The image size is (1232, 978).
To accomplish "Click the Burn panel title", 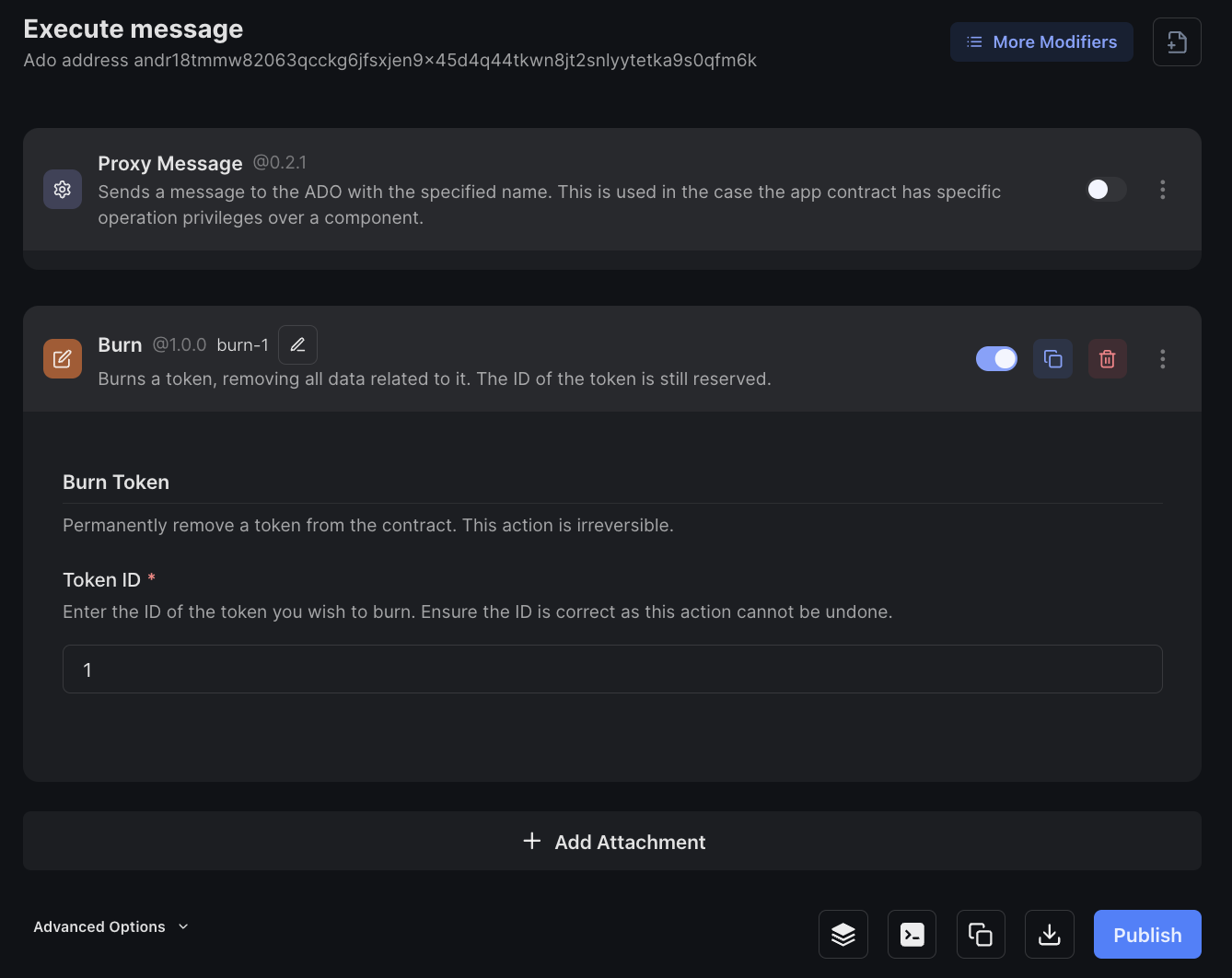I will 120,345.
